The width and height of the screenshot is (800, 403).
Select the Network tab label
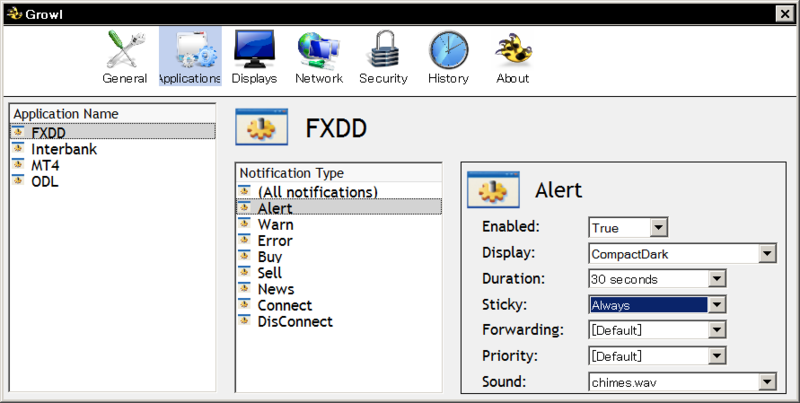(319, 79)
